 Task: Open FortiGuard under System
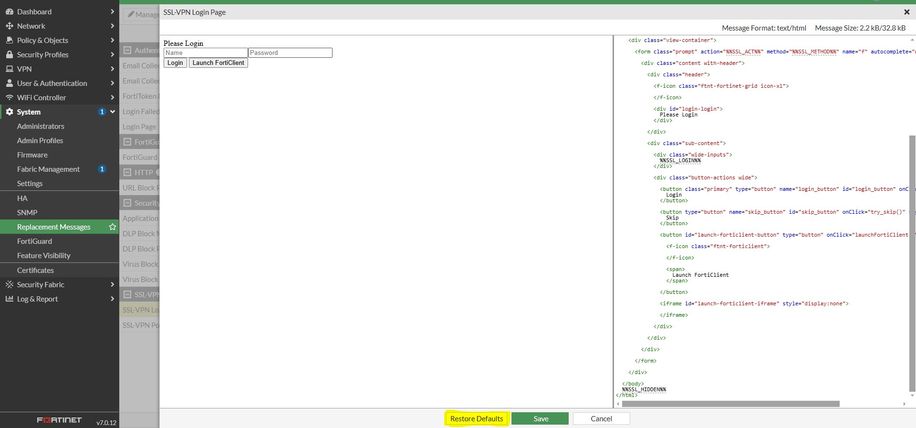point(34,241)
